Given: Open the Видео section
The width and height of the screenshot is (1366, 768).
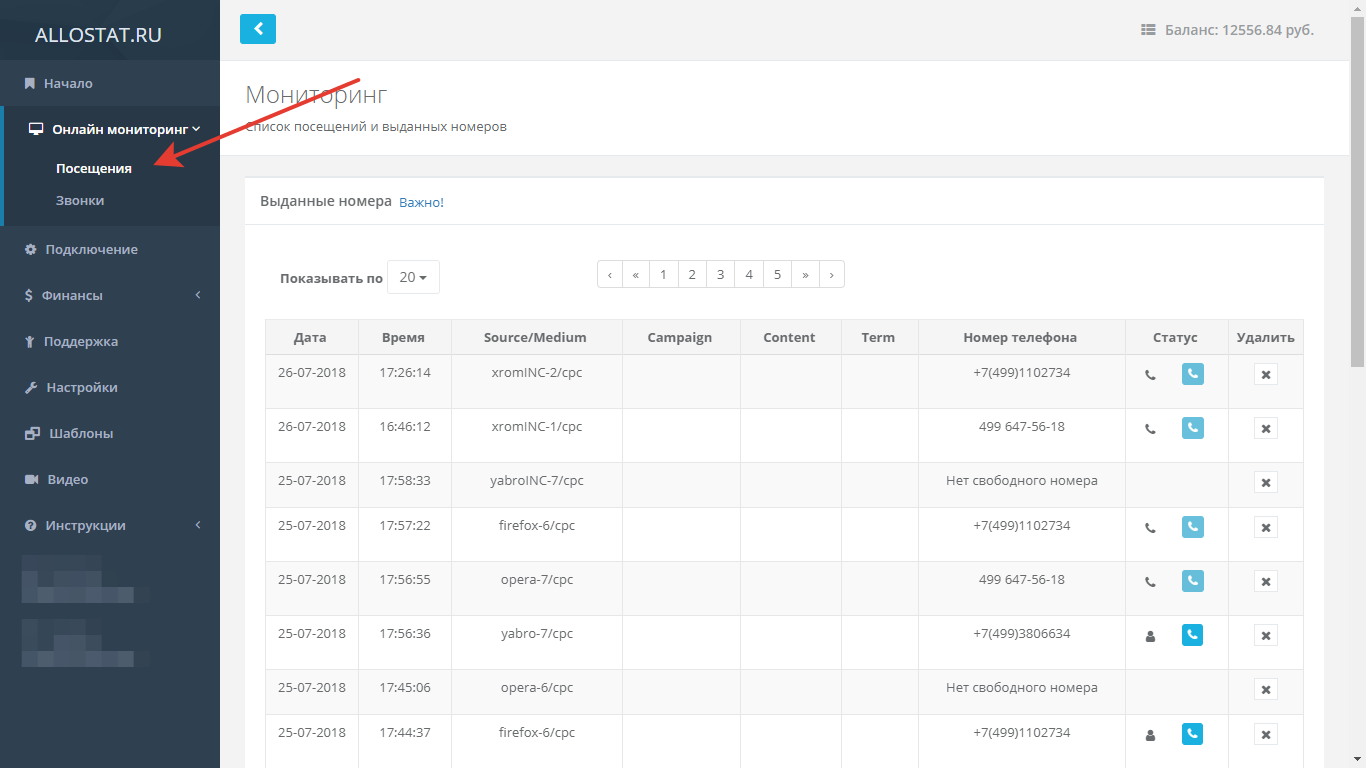Looking at the screenshot, I should (110, 479).
